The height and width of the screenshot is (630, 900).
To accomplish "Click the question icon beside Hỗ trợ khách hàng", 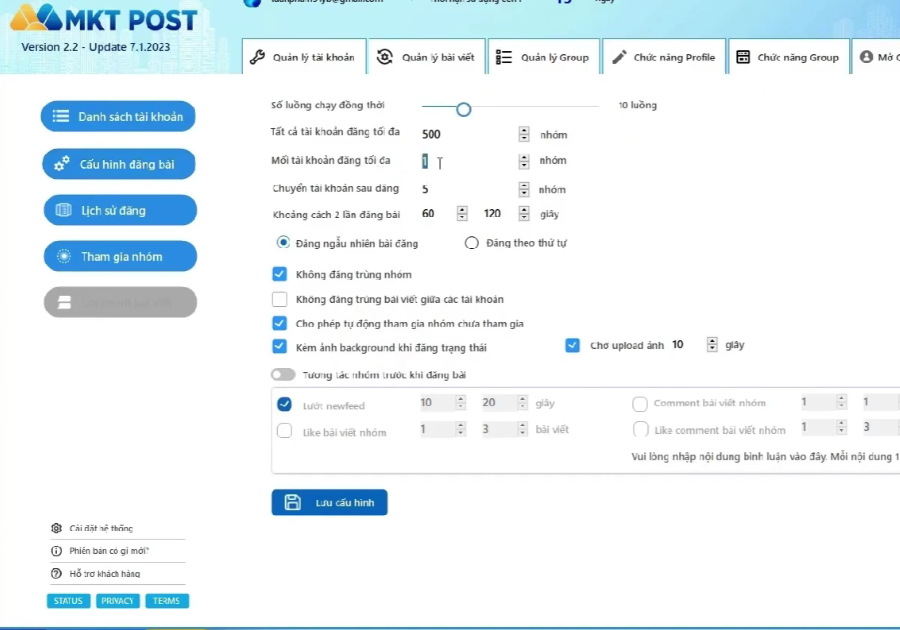I will pyautogui.click(x=56, y=573).
